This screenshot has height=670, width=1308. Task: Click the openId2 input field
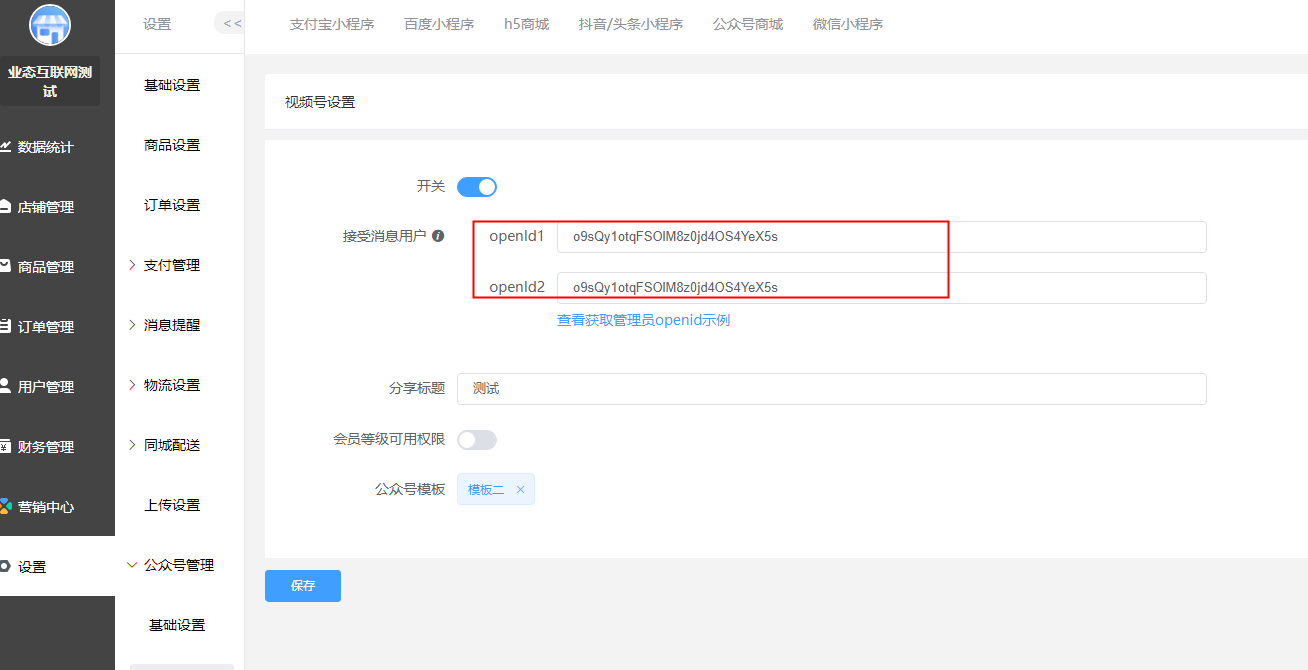tap(882, 287)
